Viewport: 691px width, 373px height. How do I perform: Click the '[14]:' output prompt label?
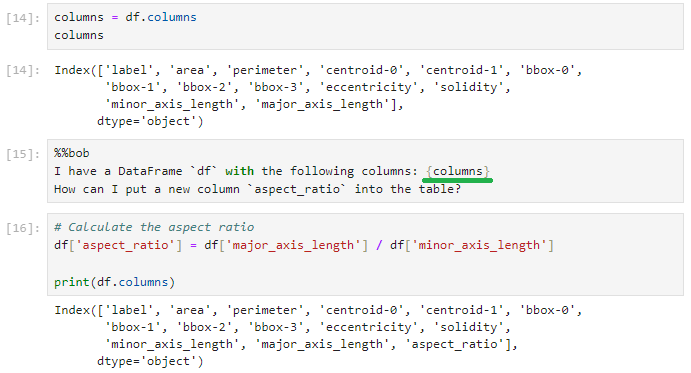click(23, 71)
